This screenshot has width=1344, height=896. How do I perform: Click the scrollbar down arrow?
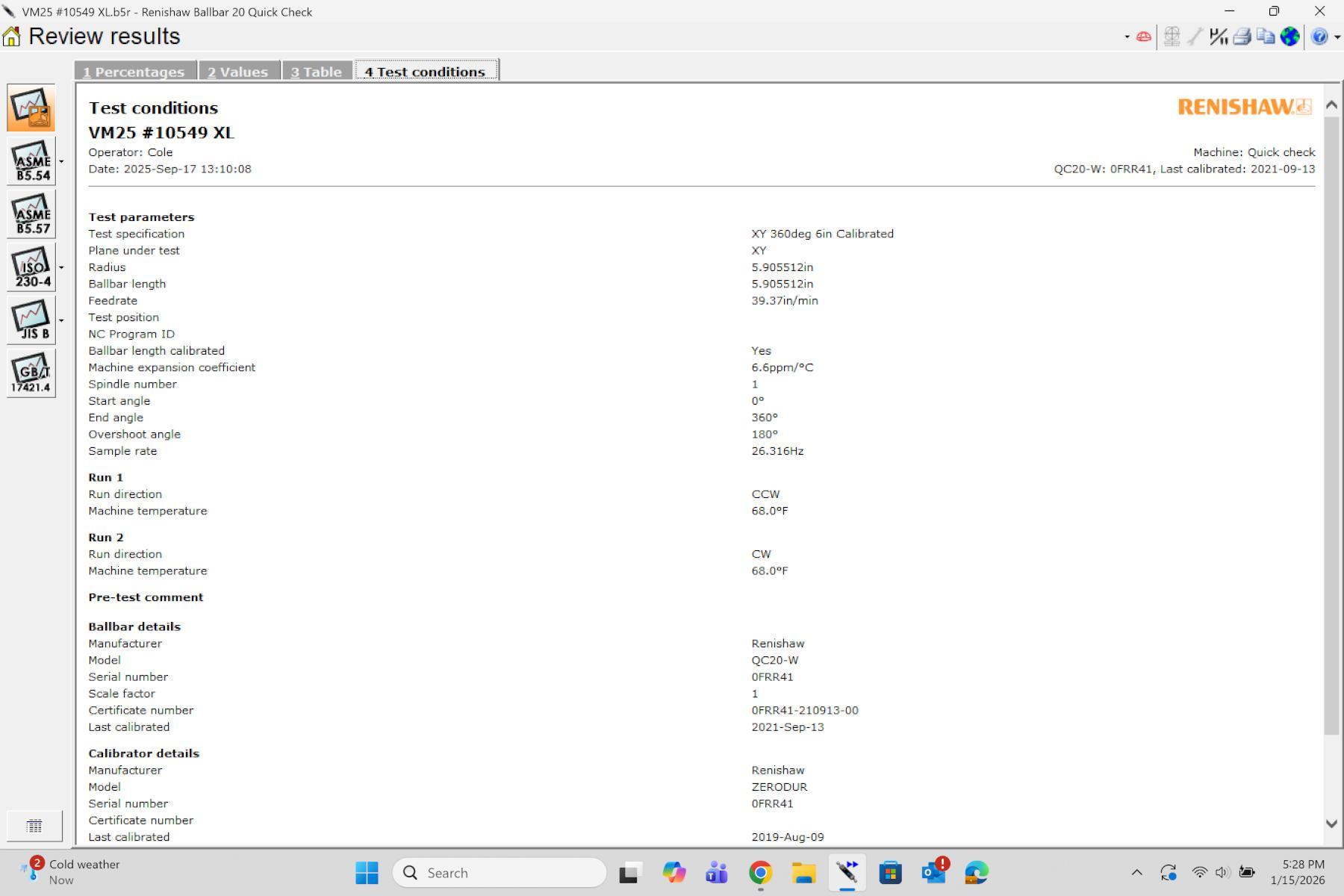[1331, 824]
